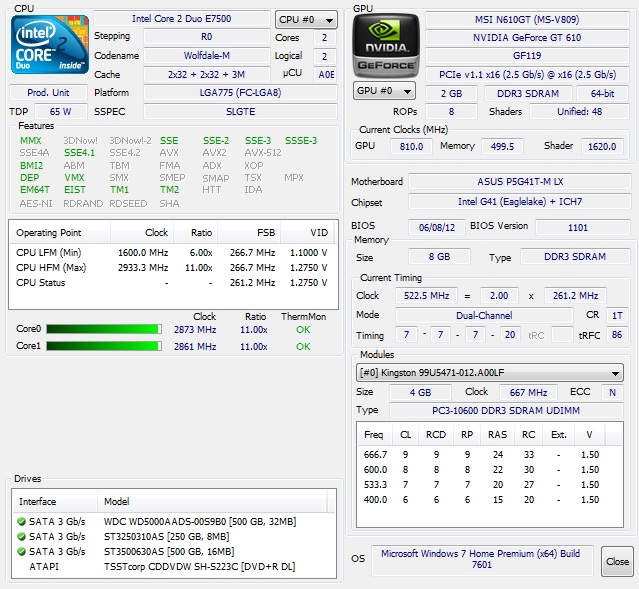The width and height of the screenshot is (639, 589).
Task: Click the Dual-Channel mode field
Action: 484,315
